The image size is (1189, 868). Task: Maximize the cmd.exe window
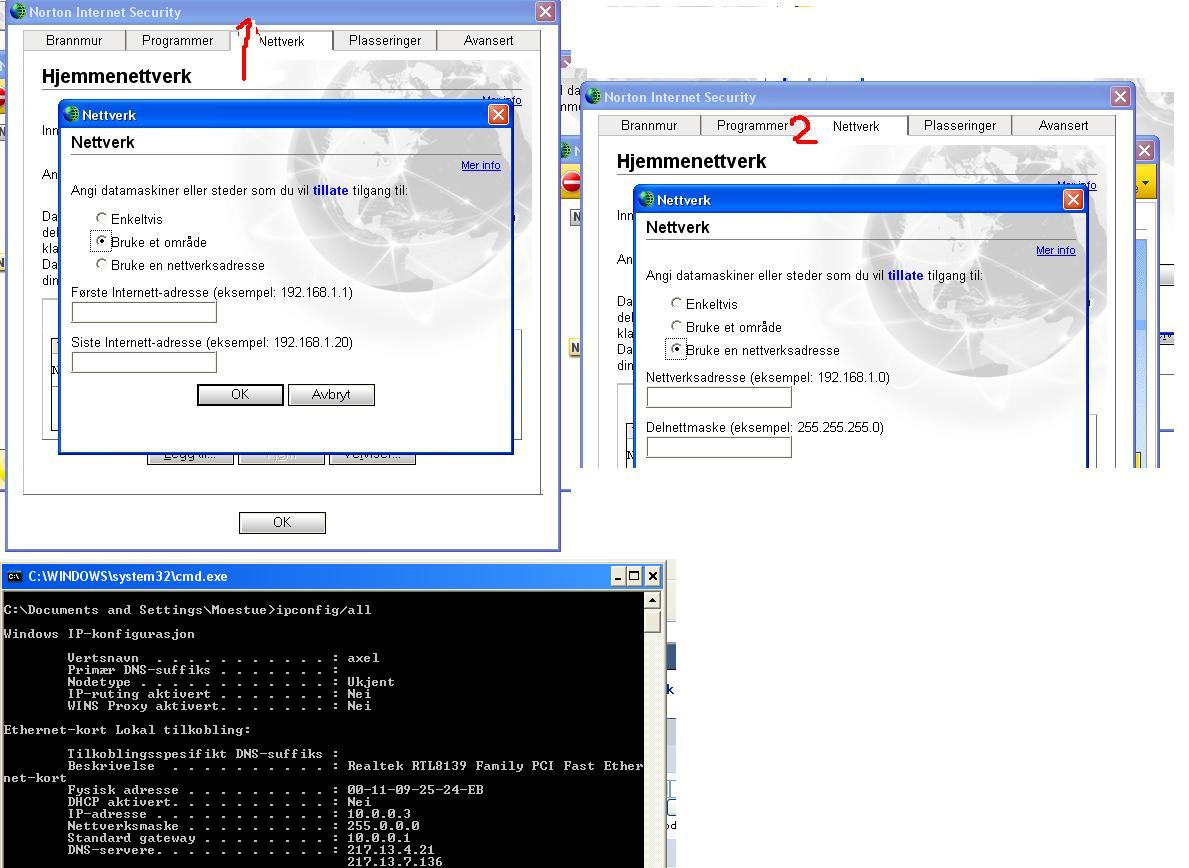click(634, 576)
